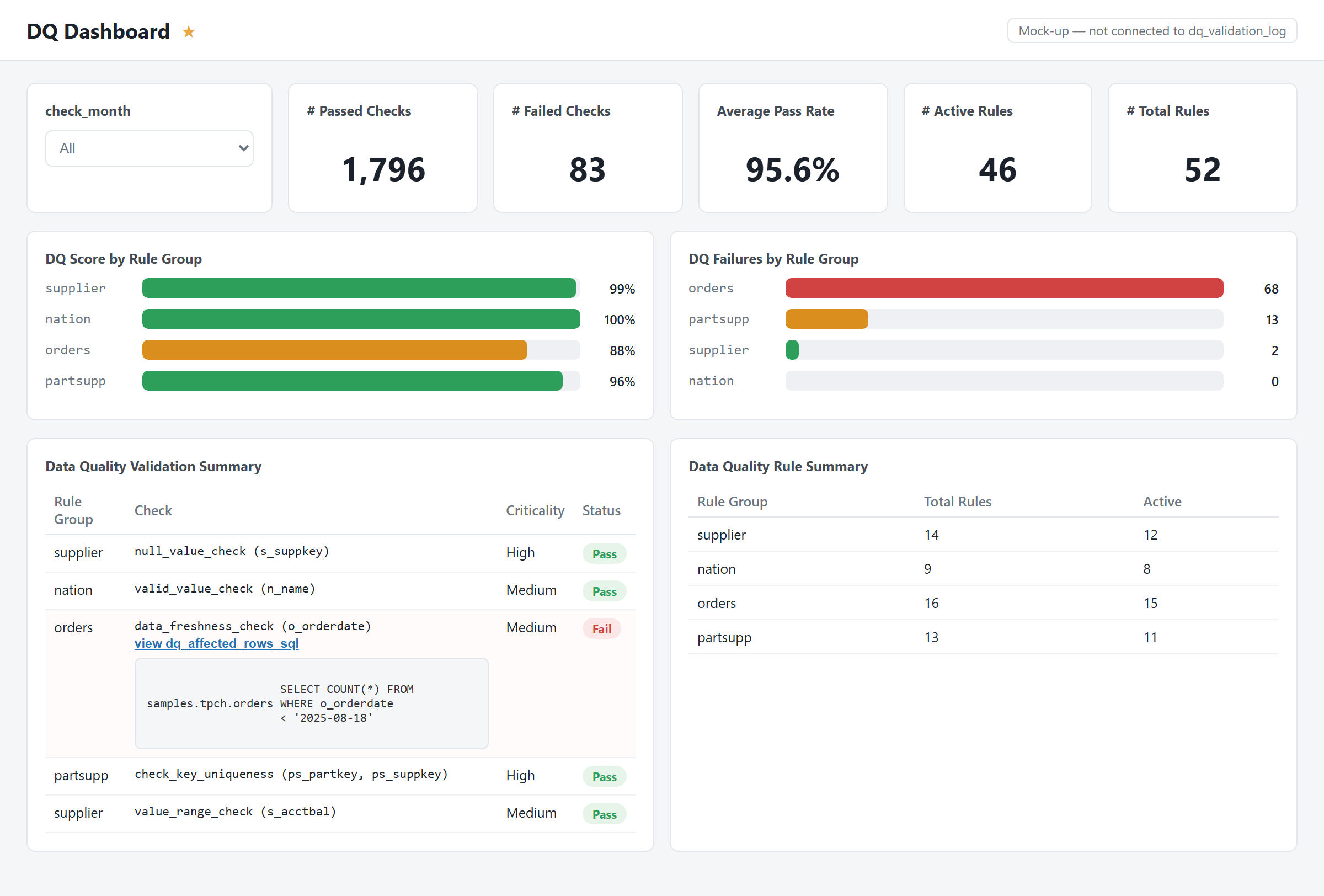The width and height of the screenshot is (1324, 896).
Task: Open the check_month dropdown set to All
Action: pos(150,148)
